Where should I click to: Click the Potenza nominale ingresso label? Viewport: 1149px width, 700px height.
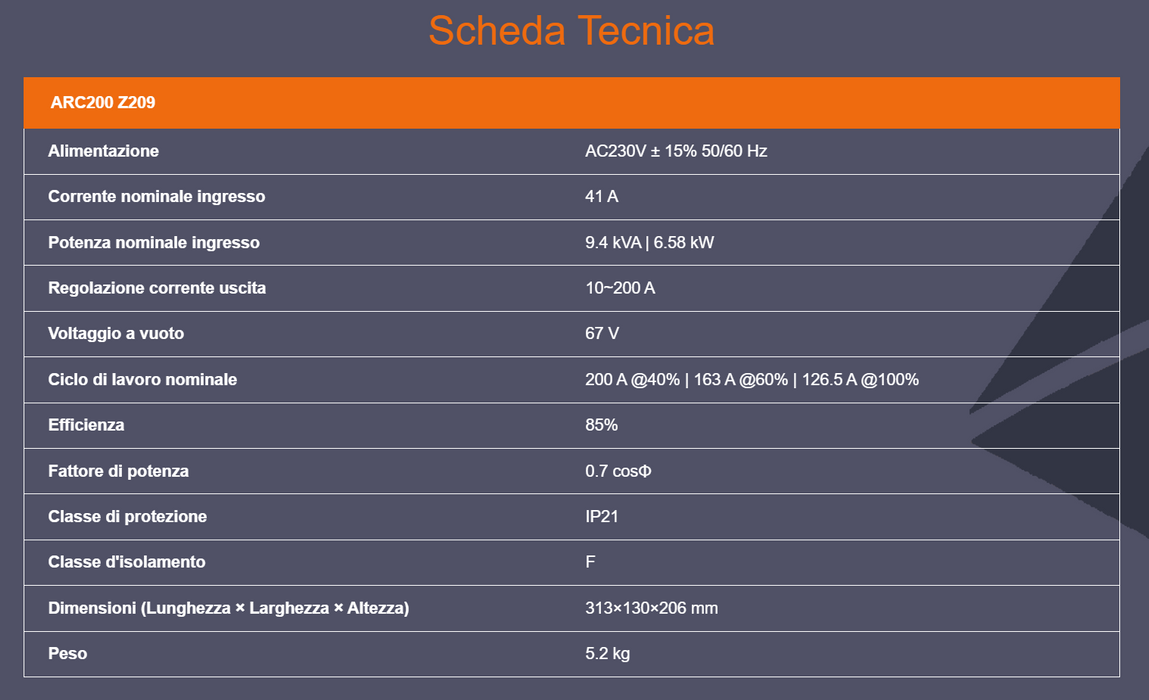click(154, 243)
